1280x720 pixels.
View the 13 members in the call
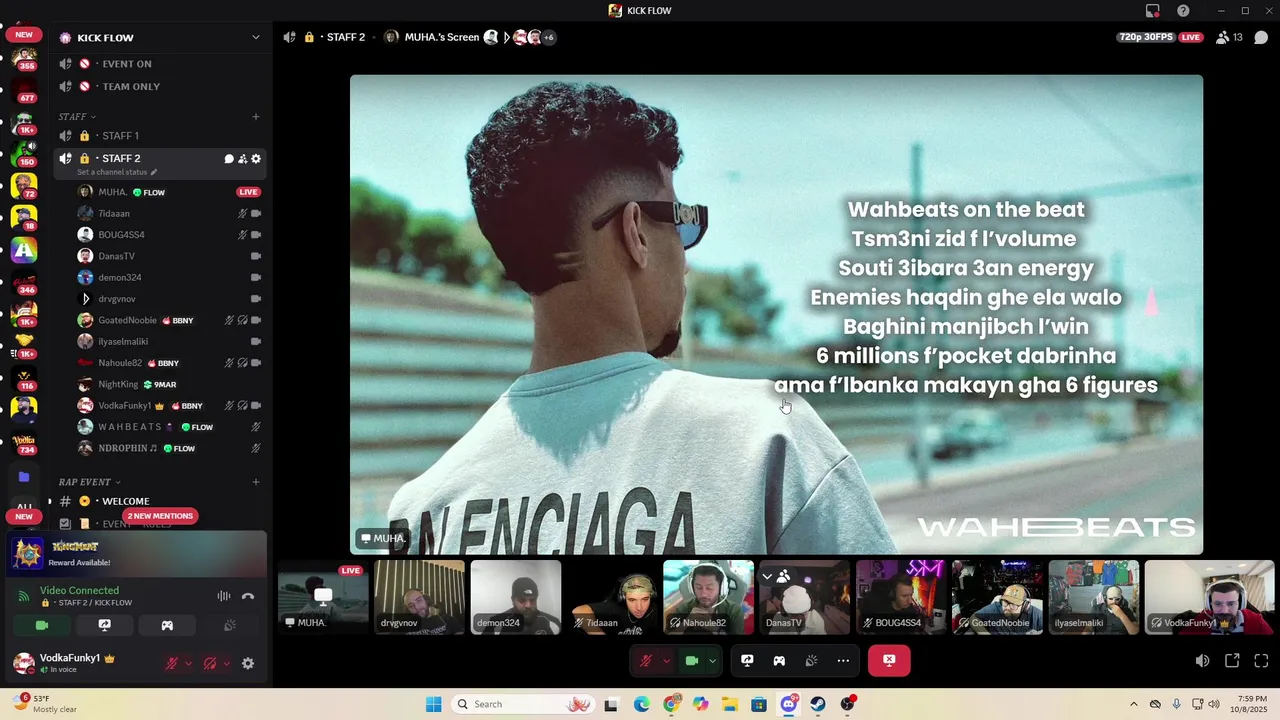pyautogui.click(x=1229, y=37)
